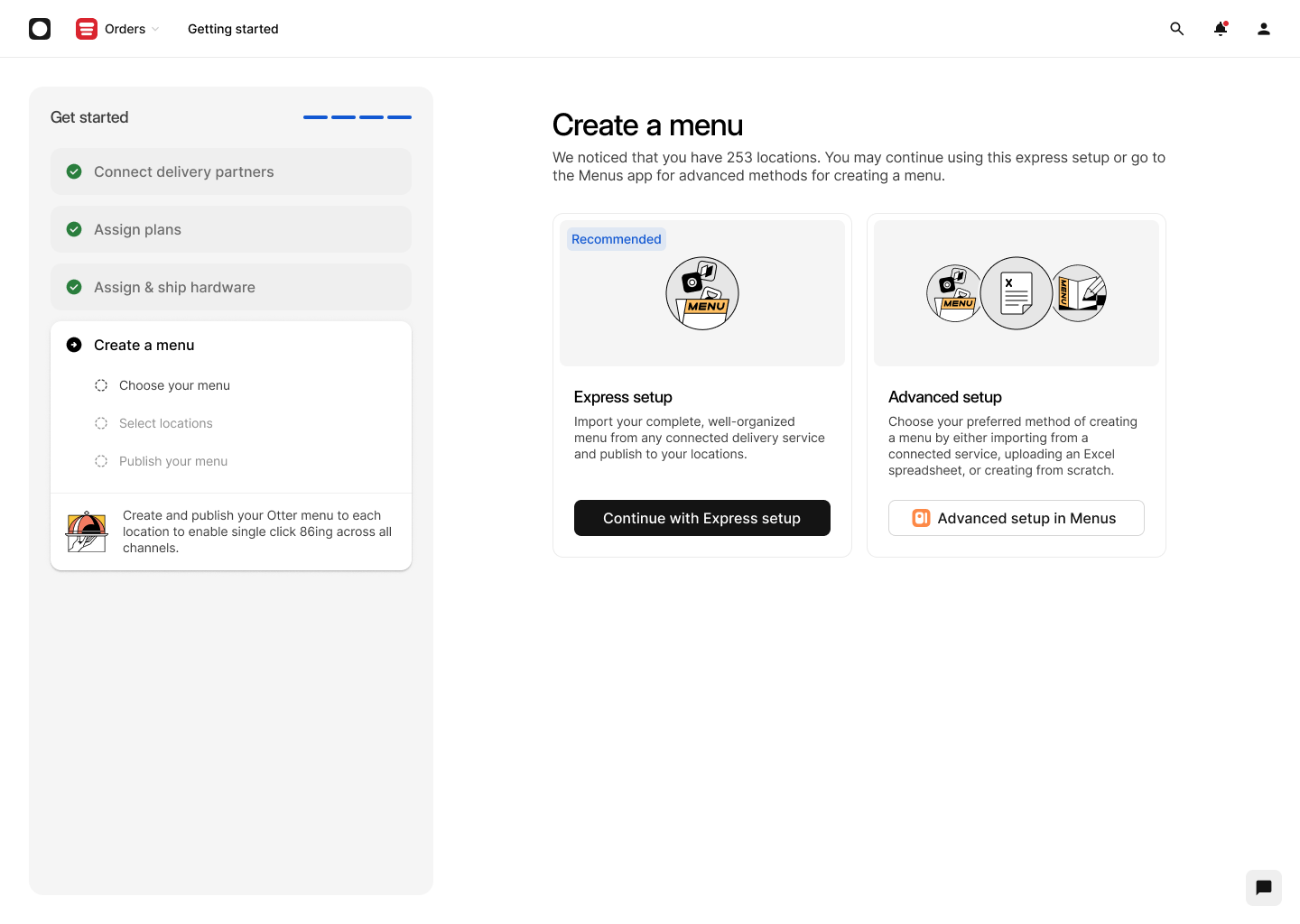The height and width of the screenshot is (924, 1300).
Task: Click the cloche illustration in the sidebar tip
Action: pos(87,531)
